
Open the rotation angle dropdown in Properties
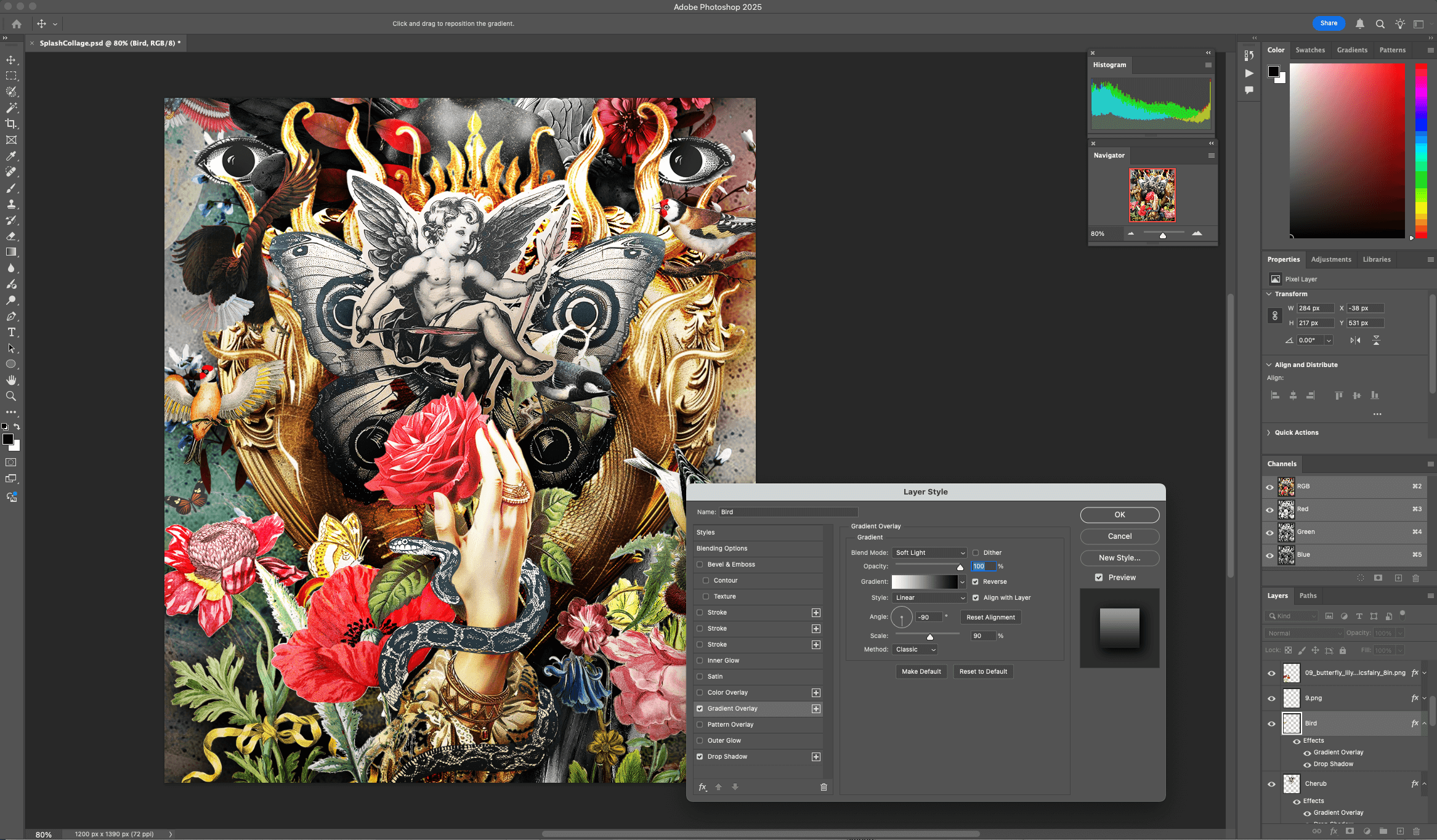[1329, 341]
